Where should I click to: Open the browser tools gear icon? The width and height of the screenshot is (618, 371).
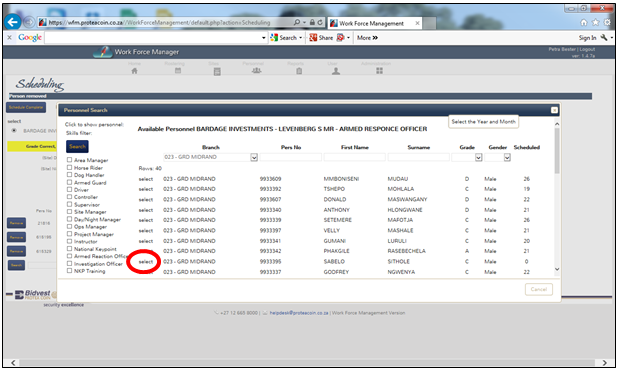point(608,23)
